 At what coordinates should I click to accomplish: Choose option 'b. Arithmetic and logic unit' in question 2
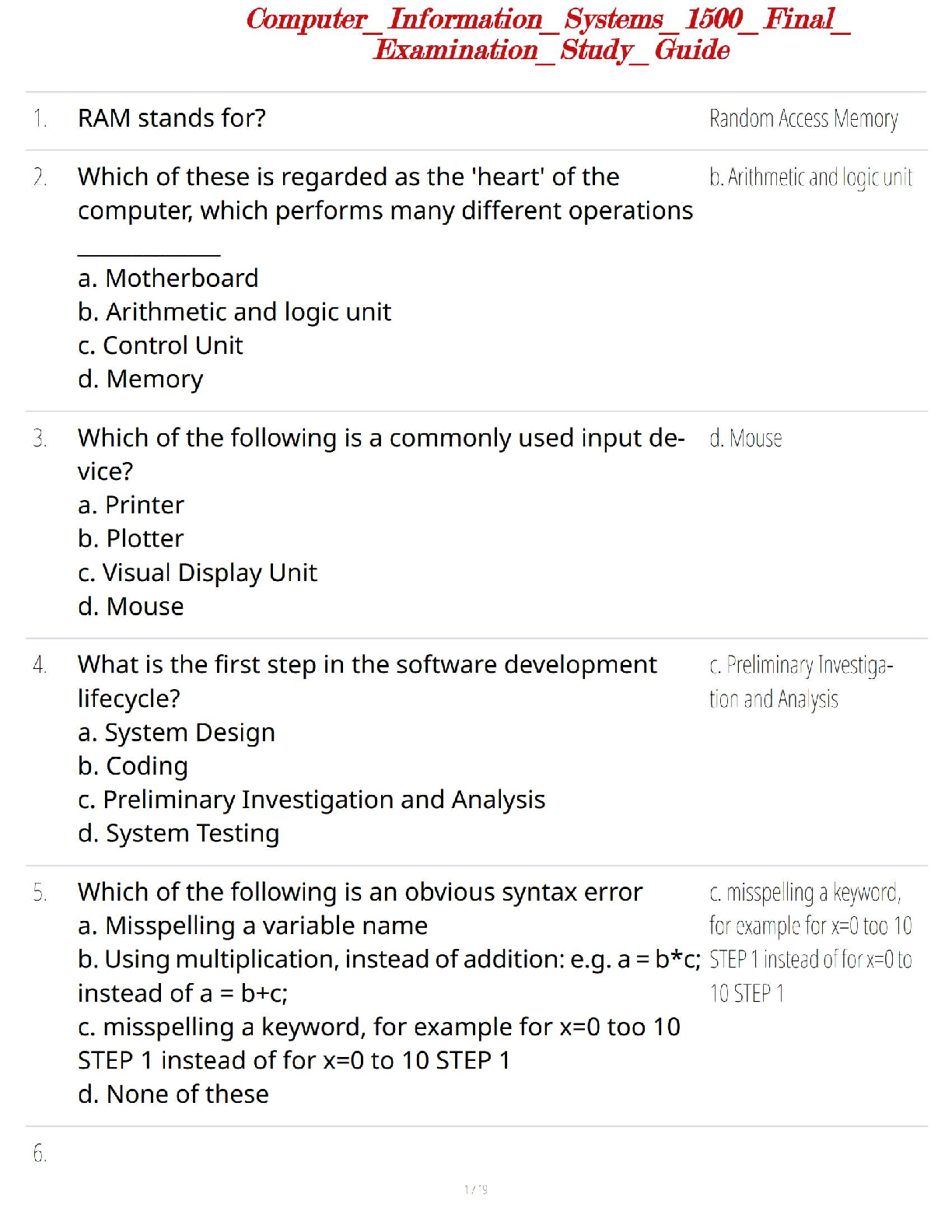[234, 312]
